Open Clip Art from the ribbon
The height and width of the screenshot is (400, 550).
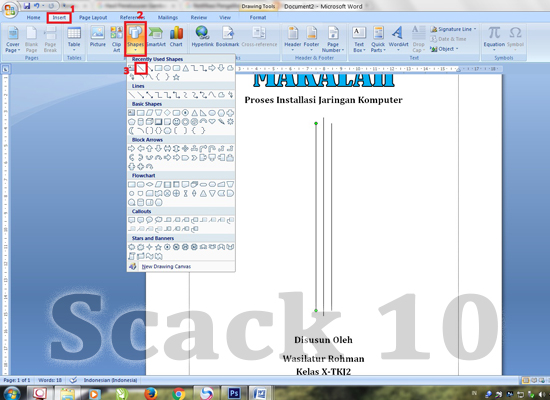[x=116, y=39]
